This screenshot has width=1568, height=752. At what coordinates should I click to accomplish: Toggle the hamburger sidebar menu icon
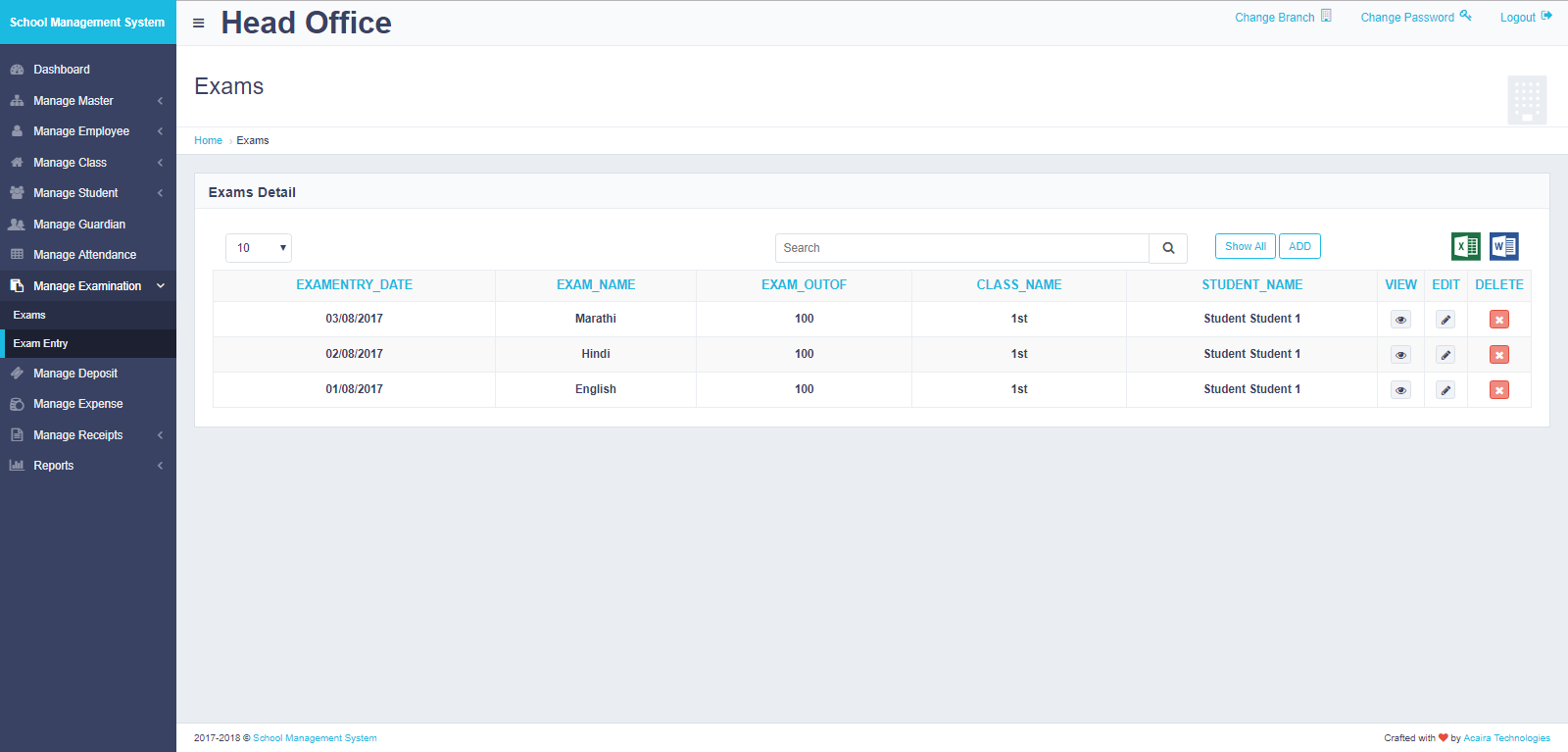click(199, 23)
